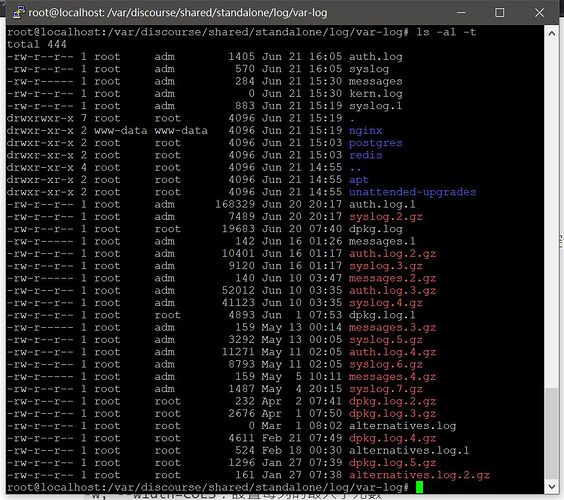Click the syslog.4.gz file name
Viewport: 564px width, 500px height.
click(x=386, y=303)
